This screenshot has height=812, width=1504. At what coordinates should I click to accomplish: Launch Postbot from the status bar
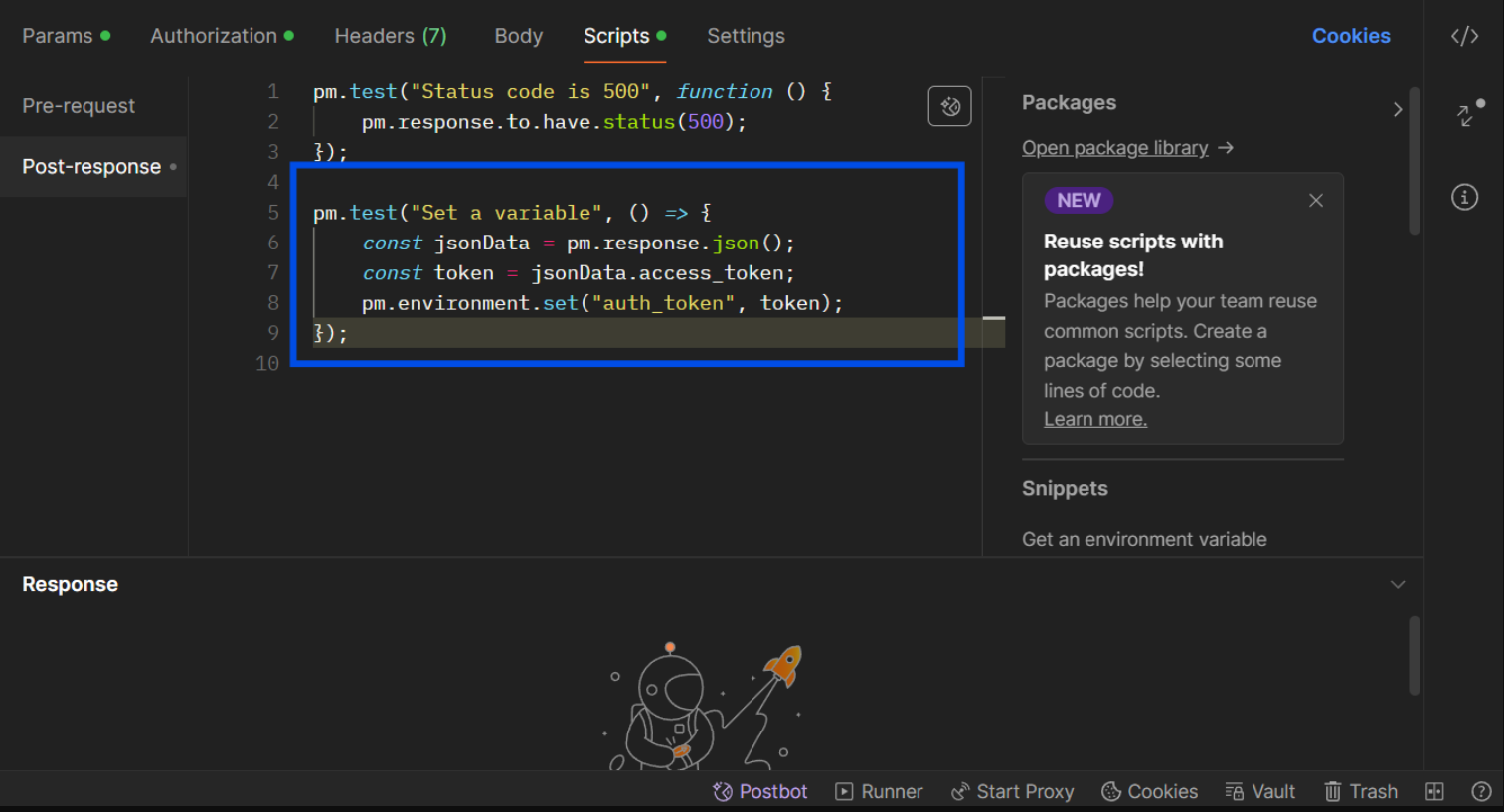point(760,791)
